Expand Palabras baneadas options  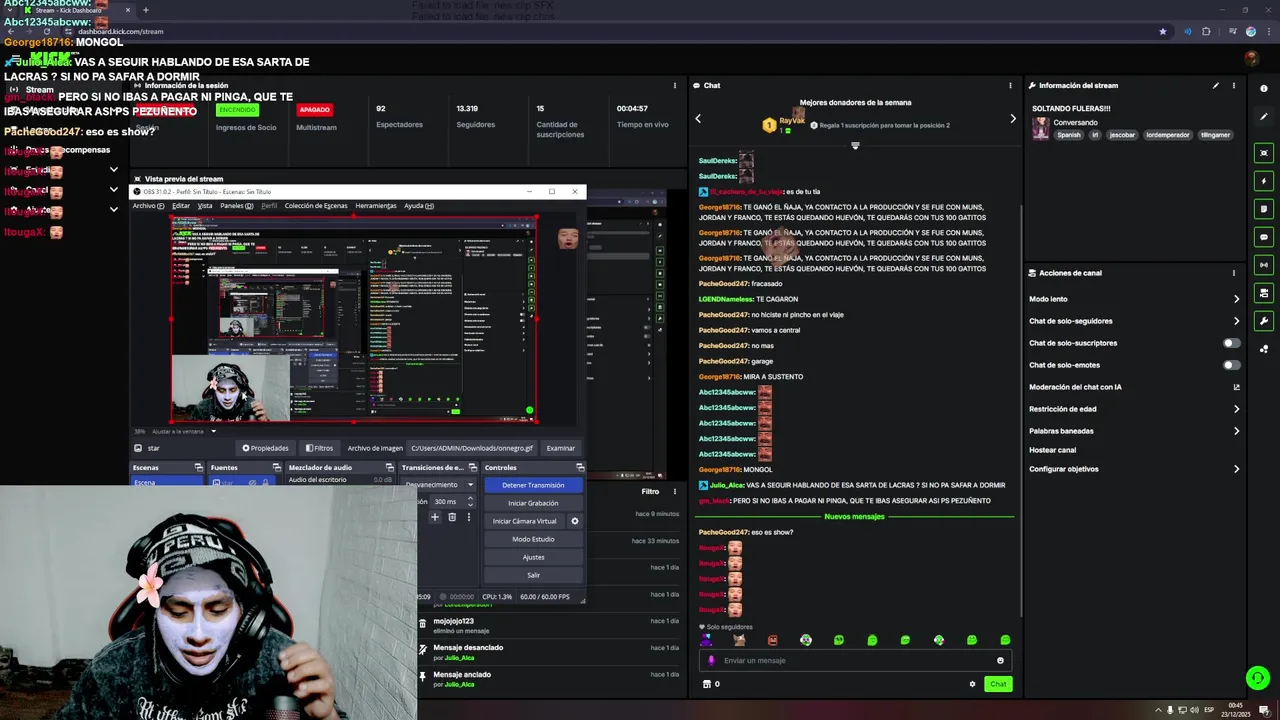pyautogui.click(x=1236, y=431)
